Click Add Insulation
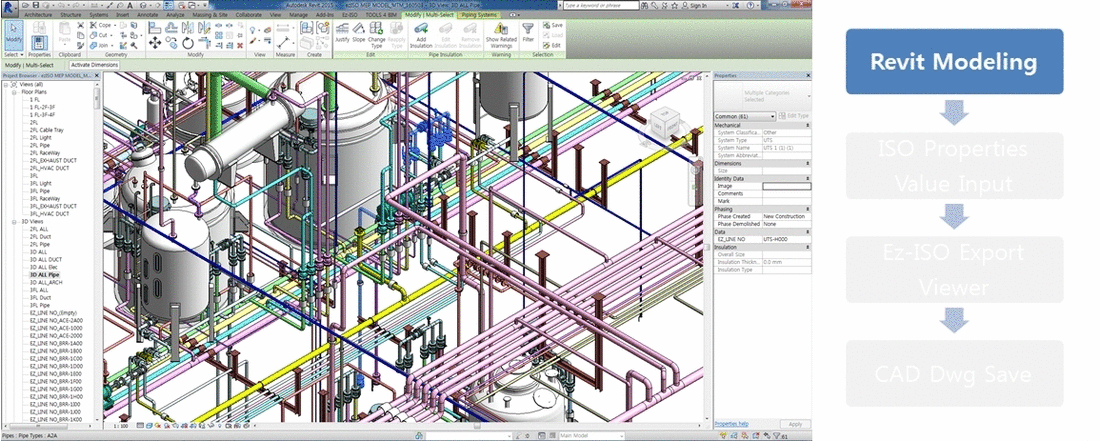This screenshot has width=1100, height=441. tap(421, 35)
